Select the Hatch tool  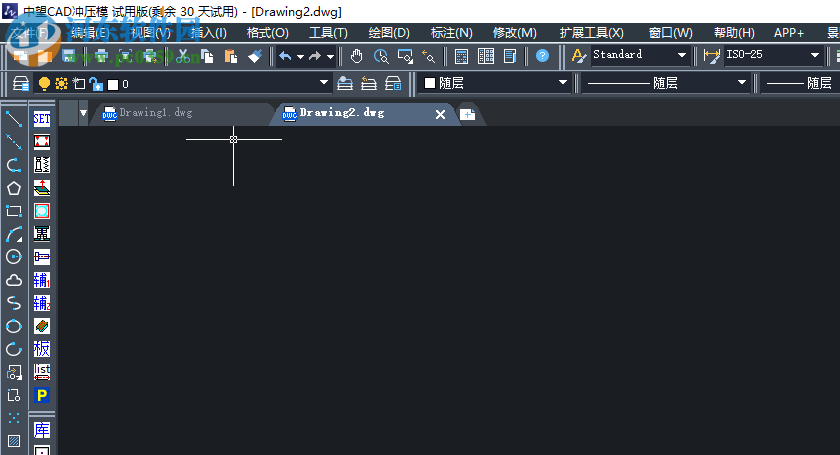(x=14, y=441)
